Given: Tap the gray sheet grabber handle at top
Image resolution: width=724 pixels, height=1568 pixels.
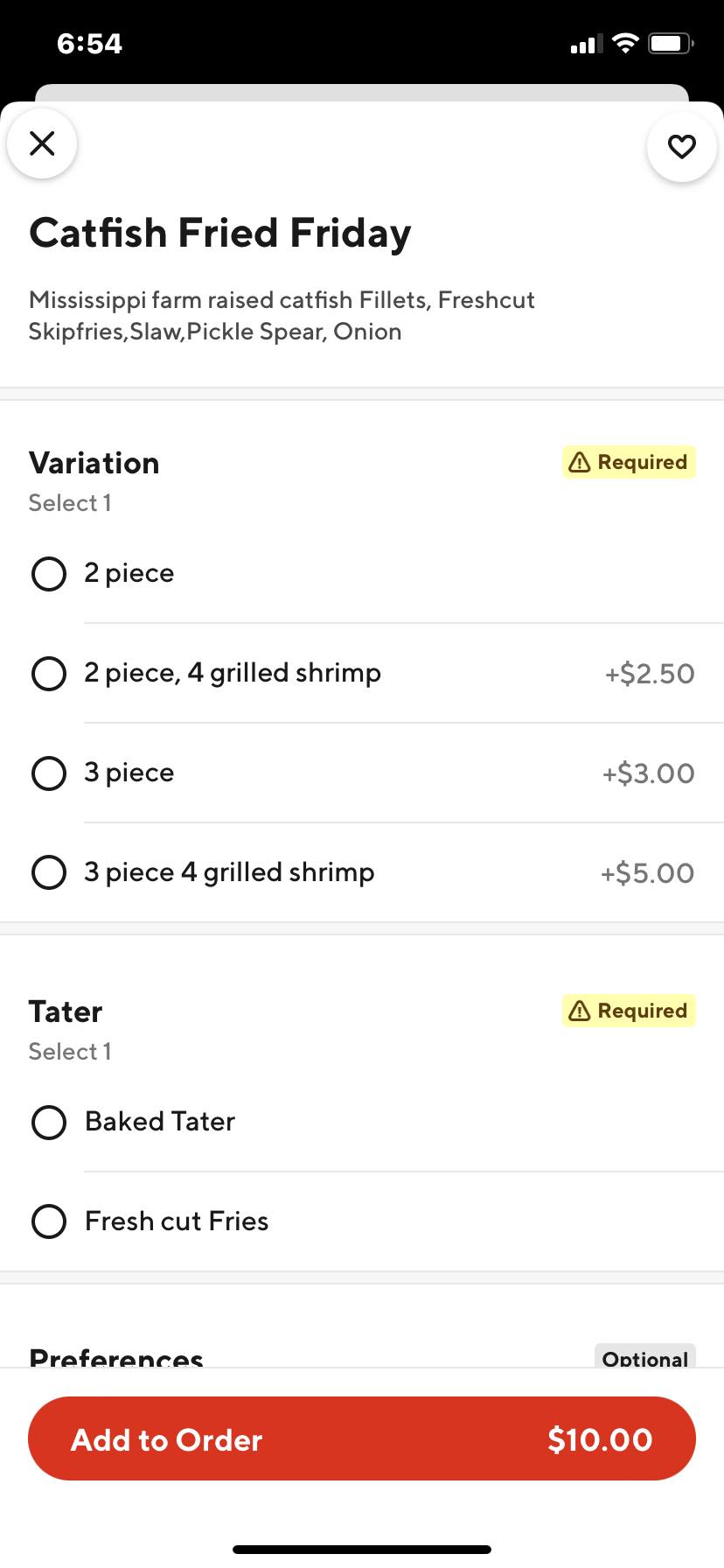Looking at the screenshot, I should coord(362,93).
